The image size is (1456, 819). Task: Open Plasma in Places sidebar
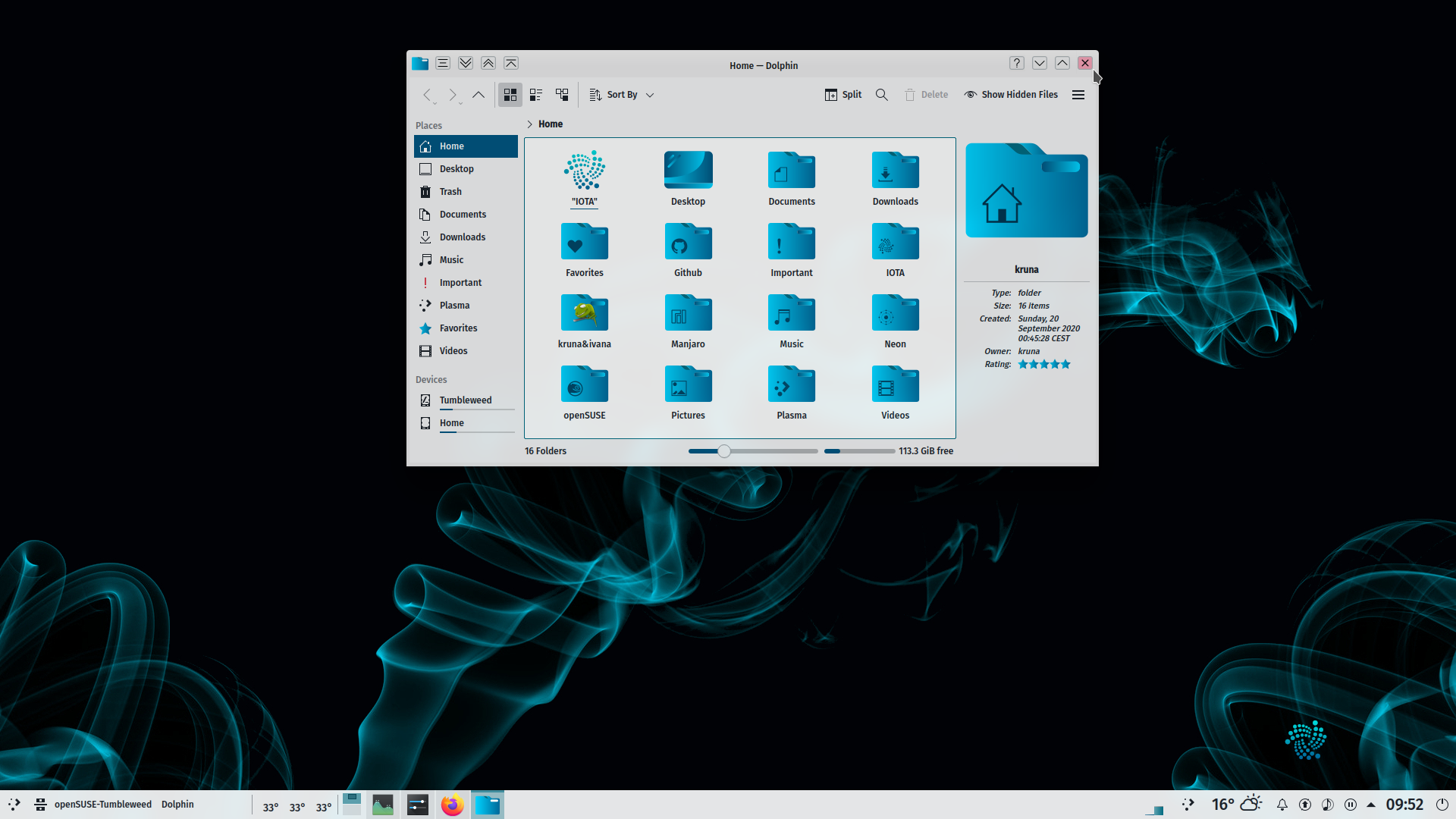click(x=466, y=306)
